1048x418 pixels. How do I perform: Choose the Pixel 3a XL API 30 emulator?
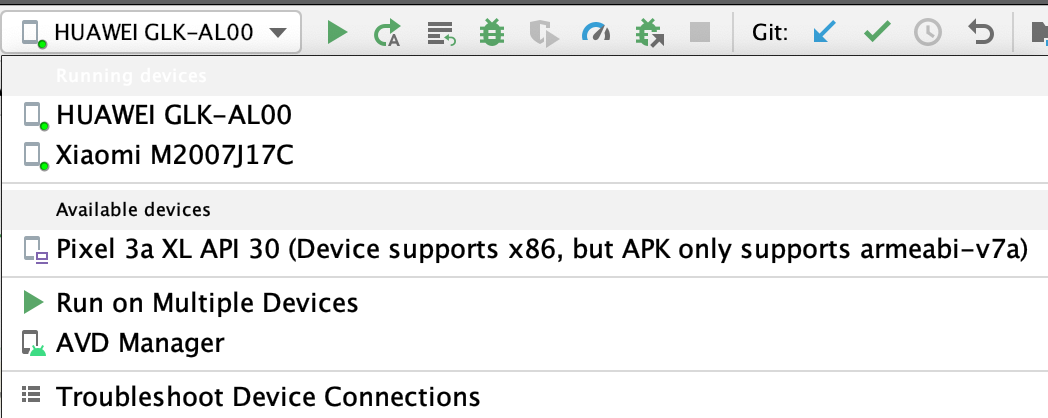(x=541, y=249)
